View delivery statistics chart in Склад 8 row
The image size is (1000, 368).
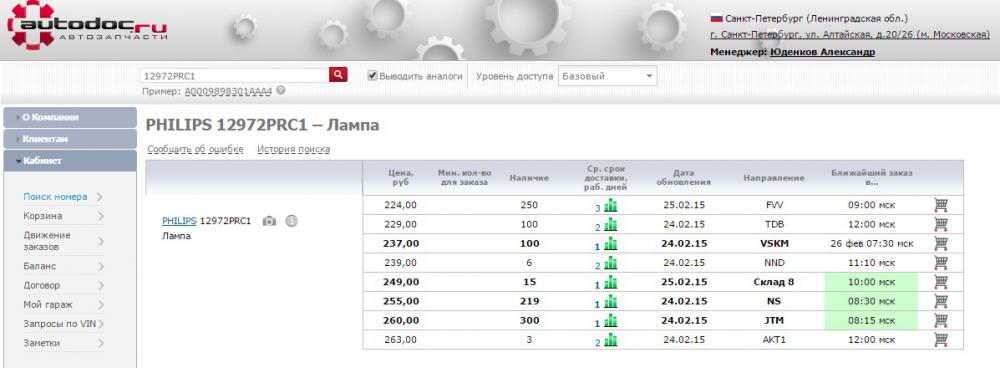611,282
